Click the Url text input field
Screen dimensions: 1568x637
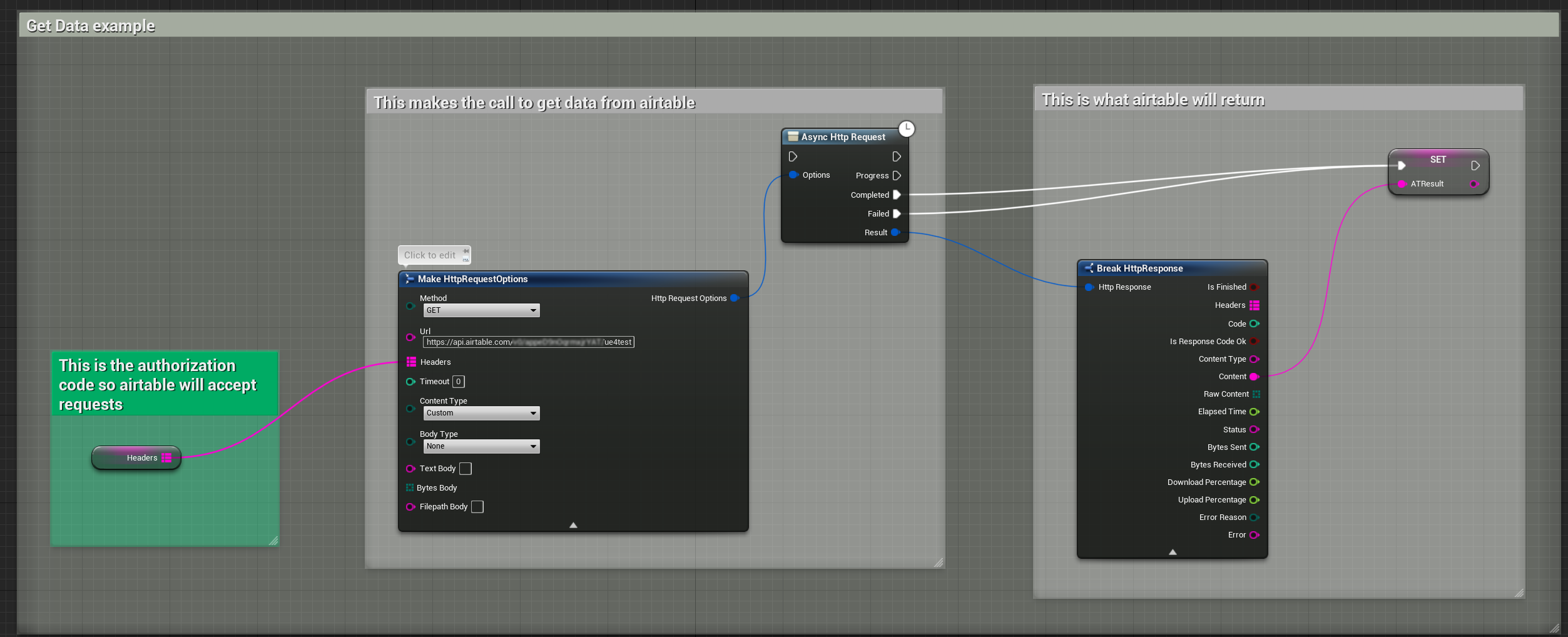tap(529, 342)
